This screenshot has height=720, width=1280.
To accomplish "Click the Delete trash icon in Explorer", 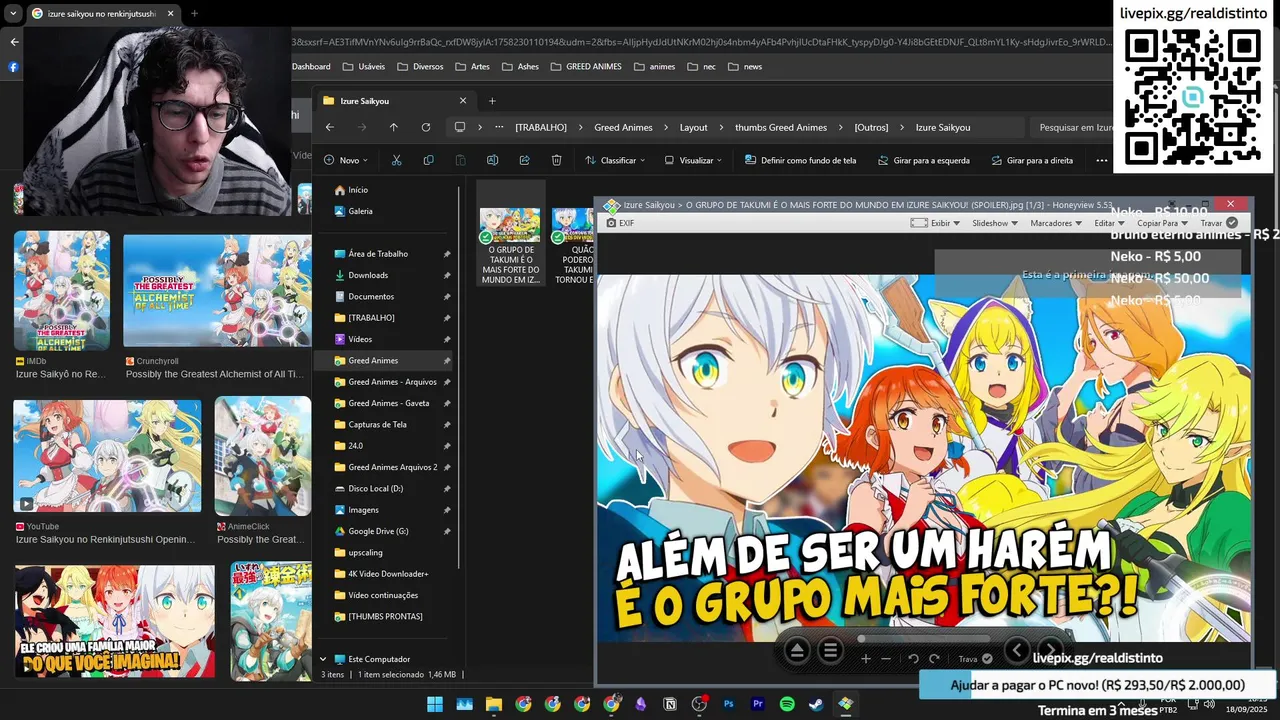I will tap(556, 160).
